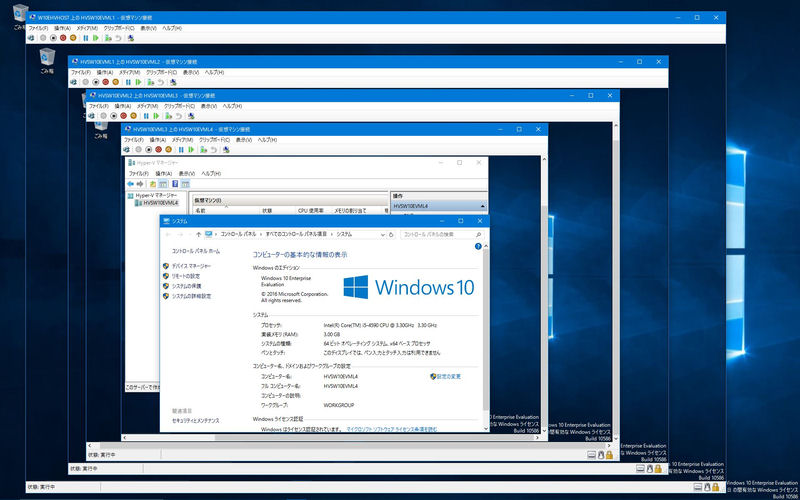Open 操作(A) menu in HVSW10EVML3 connection window
800x500 pixels.
pos(123,106)
